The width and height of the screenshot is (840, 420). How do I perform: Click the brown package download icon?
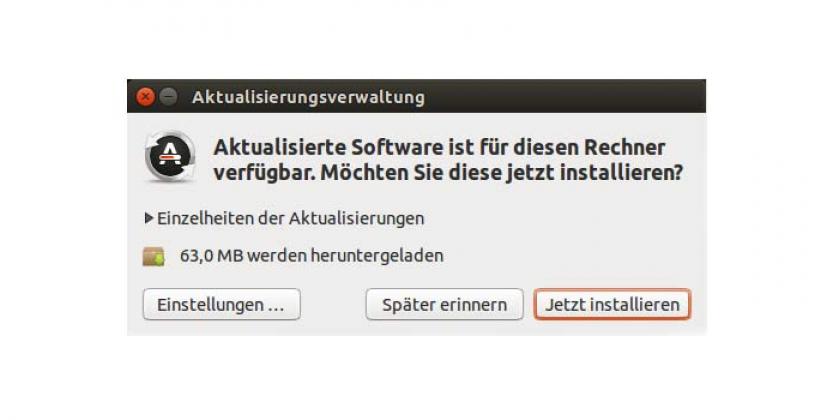(154, 256)
